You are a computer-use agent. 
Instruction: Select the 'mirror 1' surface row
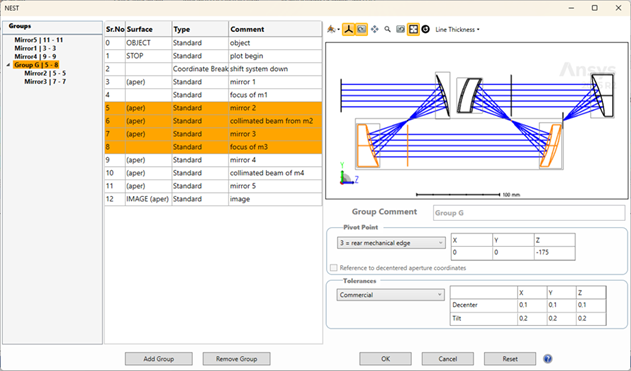tap(213, 82)
